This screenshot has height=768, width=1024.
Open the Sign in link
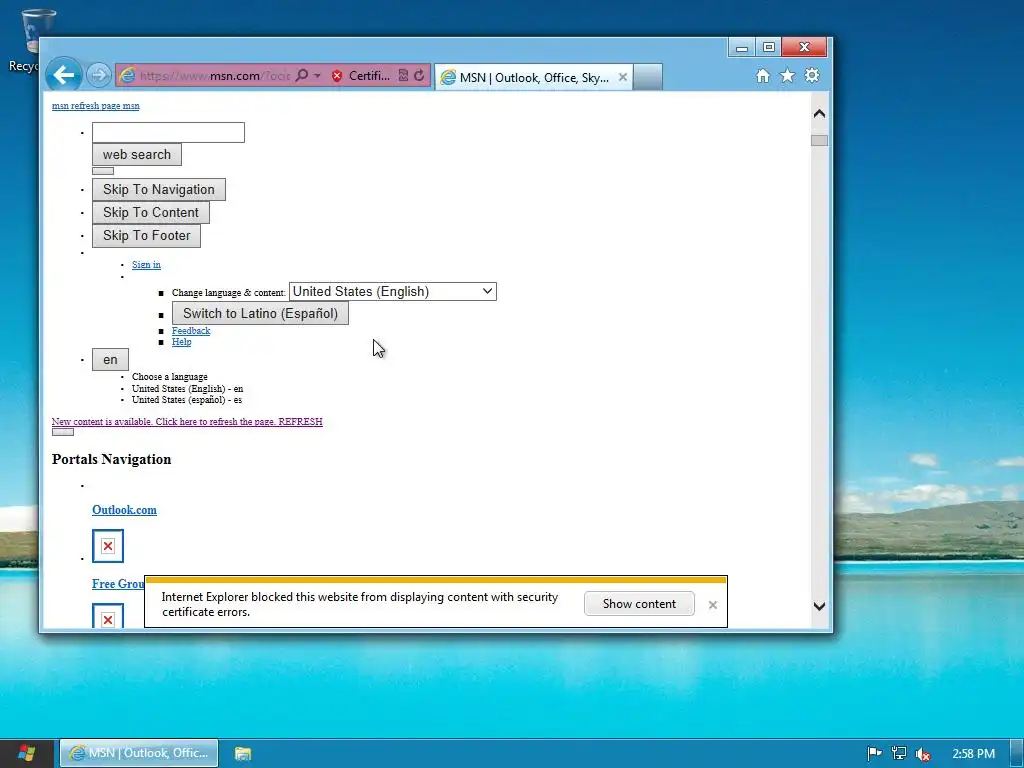coord(146,264)
